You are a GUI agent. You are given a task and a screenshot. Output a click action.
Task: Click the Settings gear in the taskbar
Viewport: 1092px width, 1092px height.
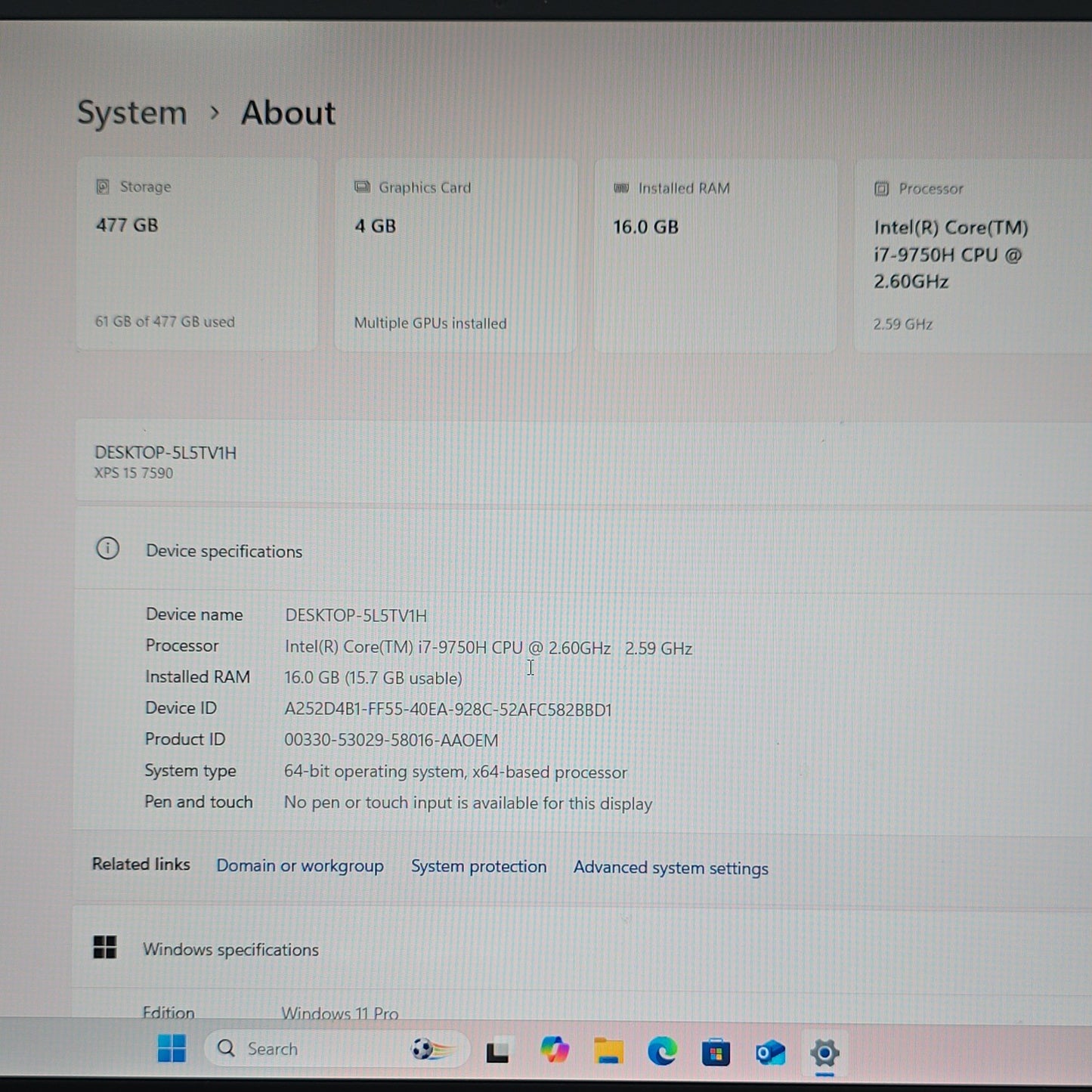[x=824, y=1053]
